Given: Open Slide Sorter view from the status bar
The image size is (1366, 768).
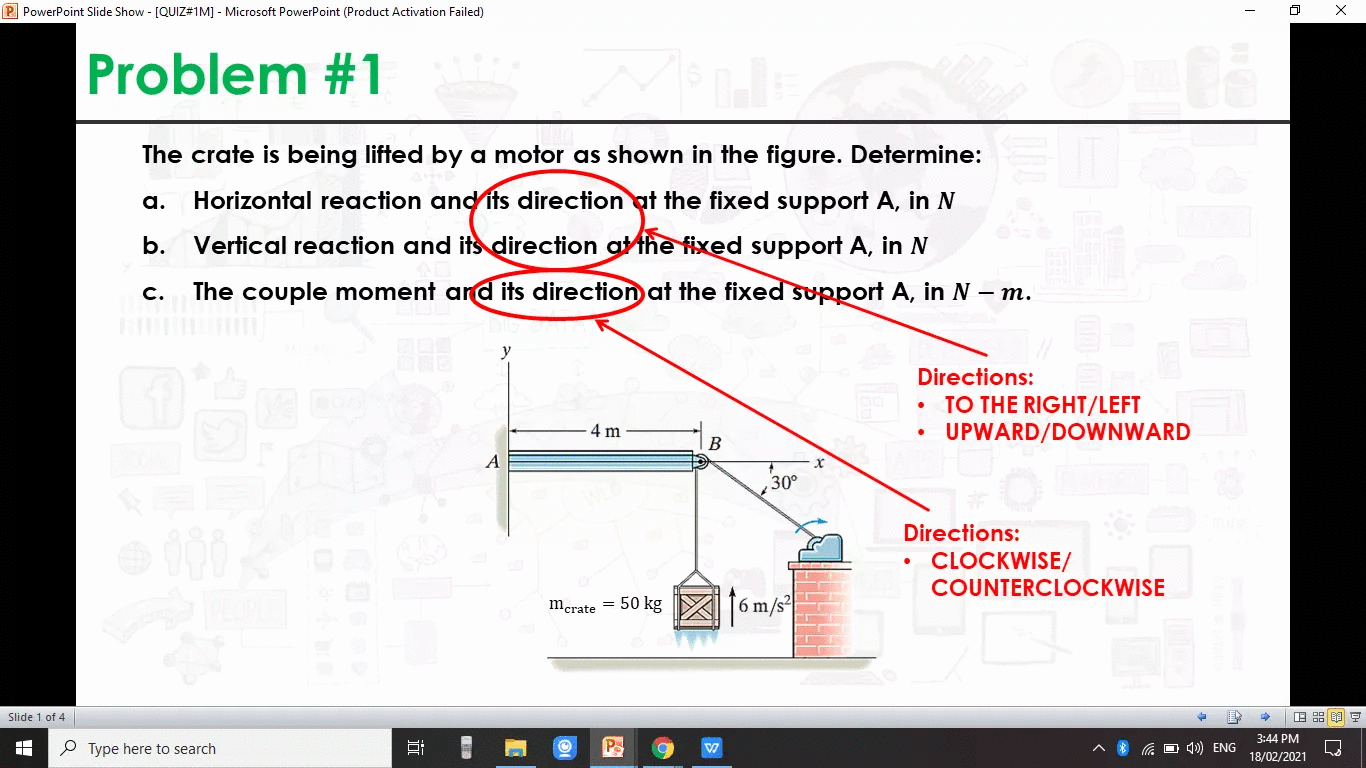Looking at the screenshot, I should (1319, 717).
